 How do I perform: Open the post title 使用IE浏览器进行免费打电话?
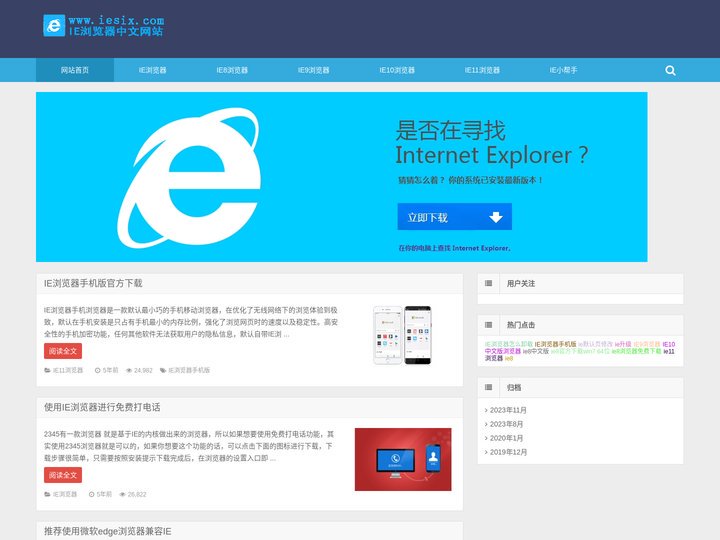(102, 407)
